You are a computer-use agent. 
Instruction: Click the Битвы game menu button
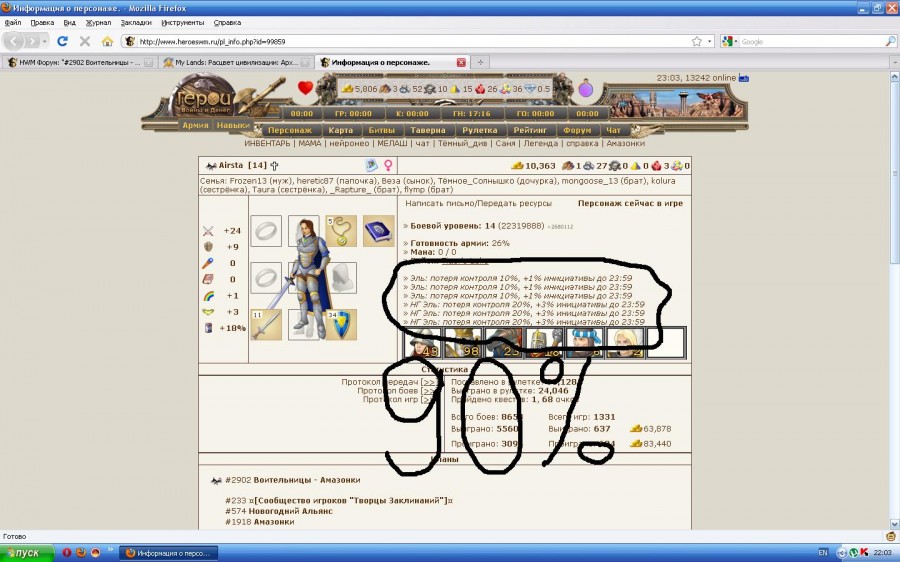point(381,130)
